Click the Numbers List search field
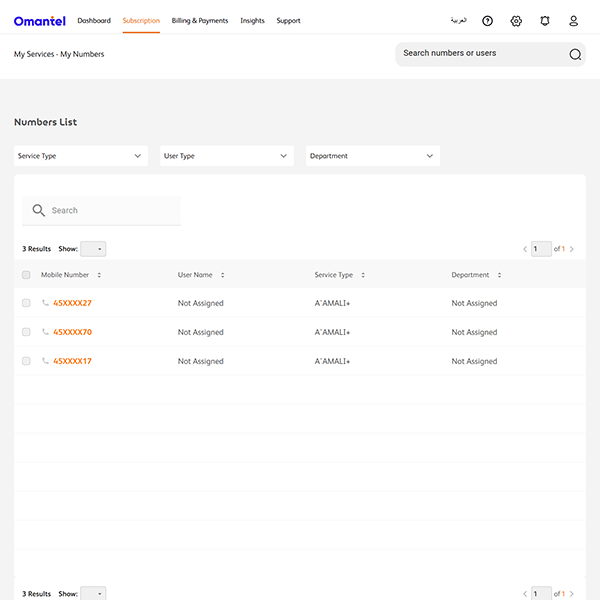The width and height of the screenshot is (600, 600). pyautogui.click(x=110, y=211)
